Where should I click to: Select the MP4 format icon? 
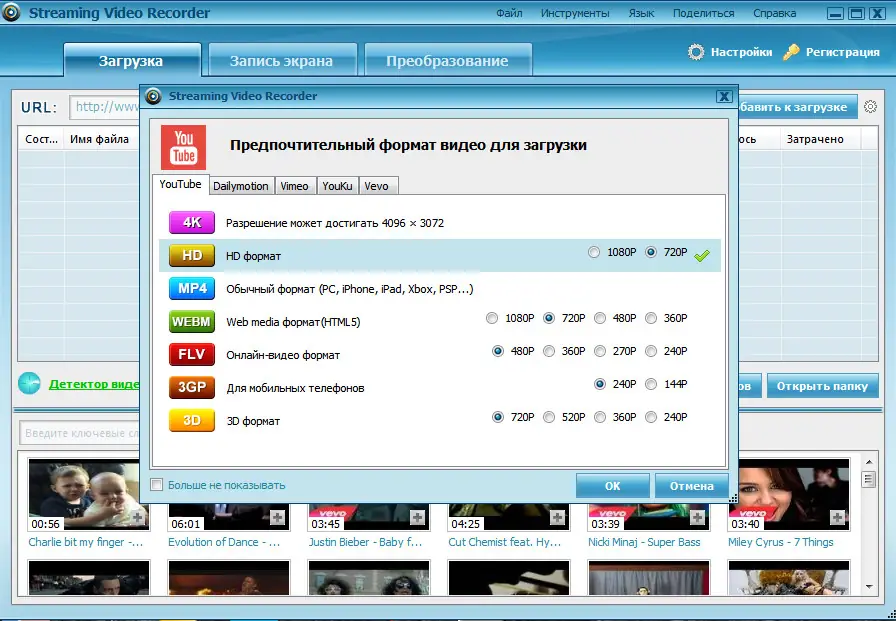(191, 288)
